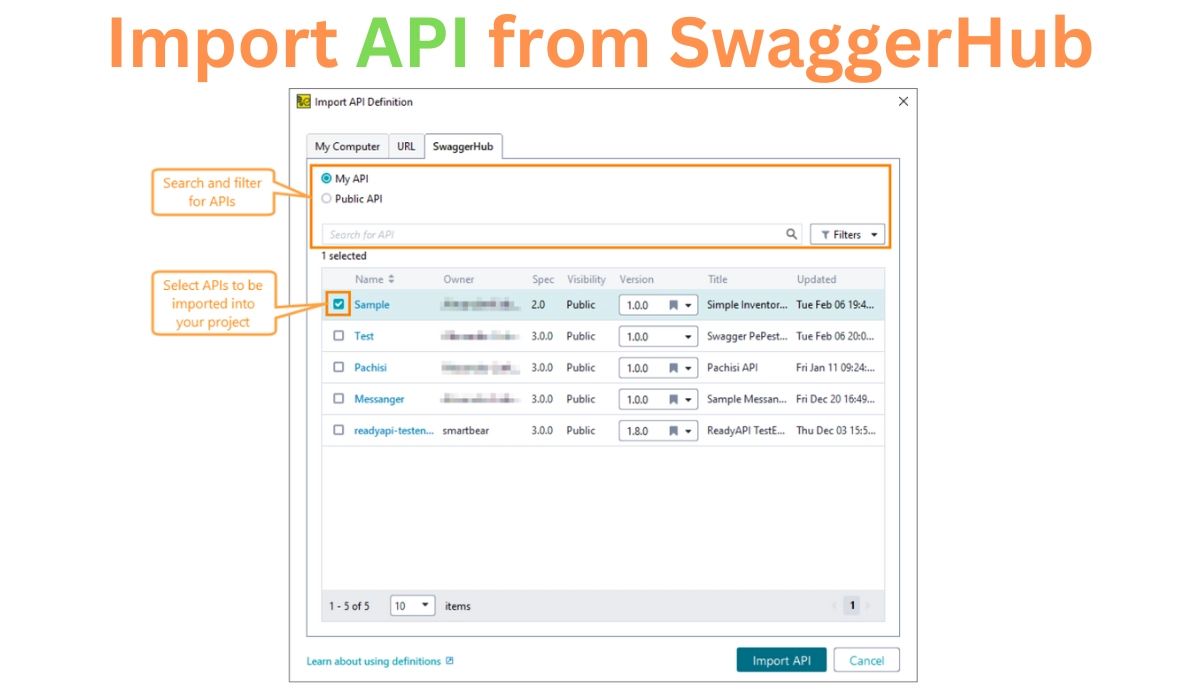The width and height of the screenshot is (1200, 700).
Task: Click spec value 2.0 in Sample row
Action: pyautogui.click(x=538, y=304)
